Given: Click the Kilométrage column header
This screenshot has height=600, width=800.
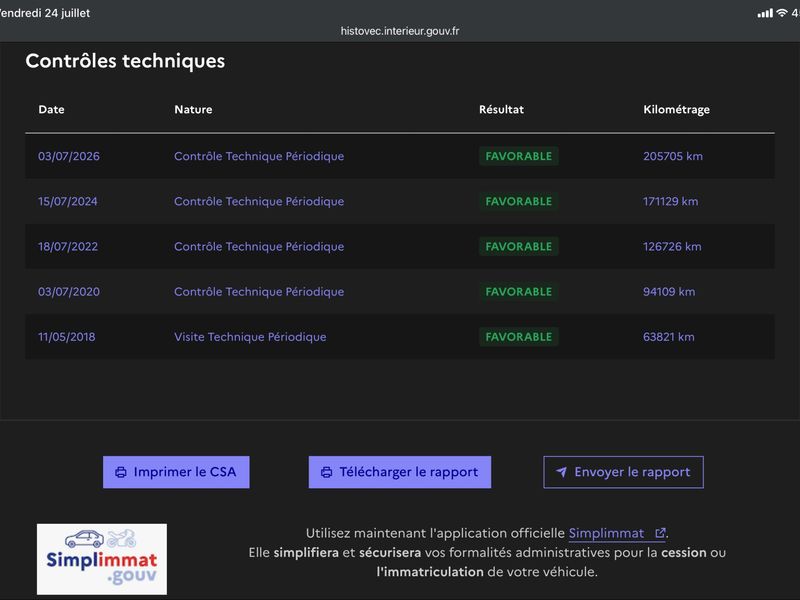Looking at the screenshot, I should pos(676,110).
